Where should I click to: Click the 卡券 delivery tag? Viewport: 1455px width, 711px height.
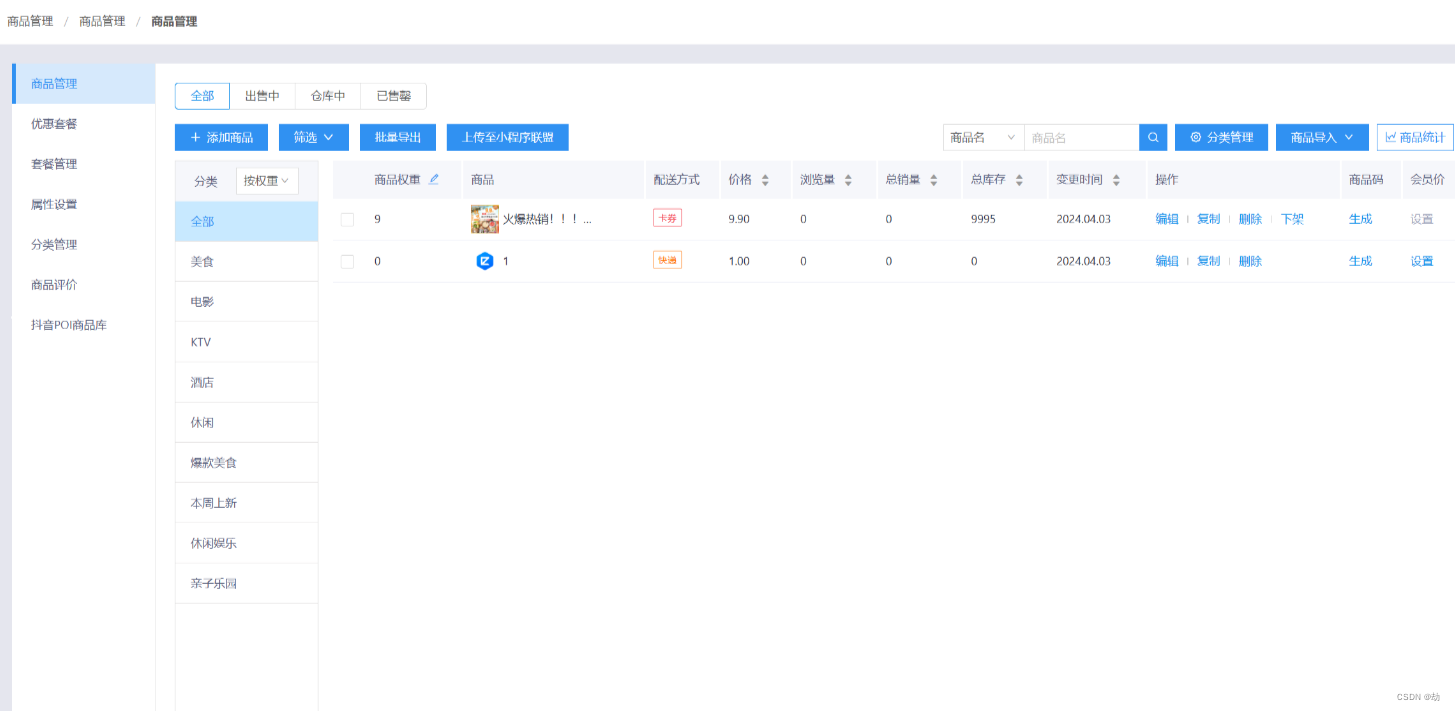[667, 218]
